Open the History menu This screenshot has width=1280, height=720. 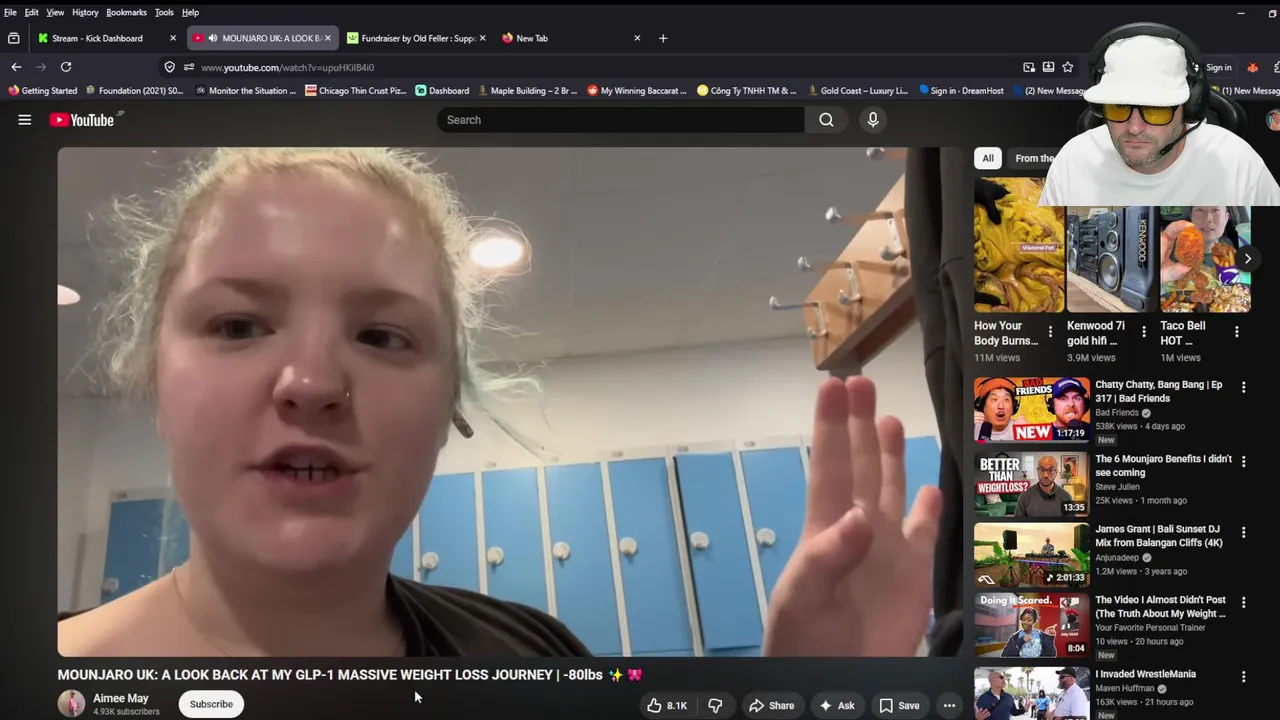point(85,12)
